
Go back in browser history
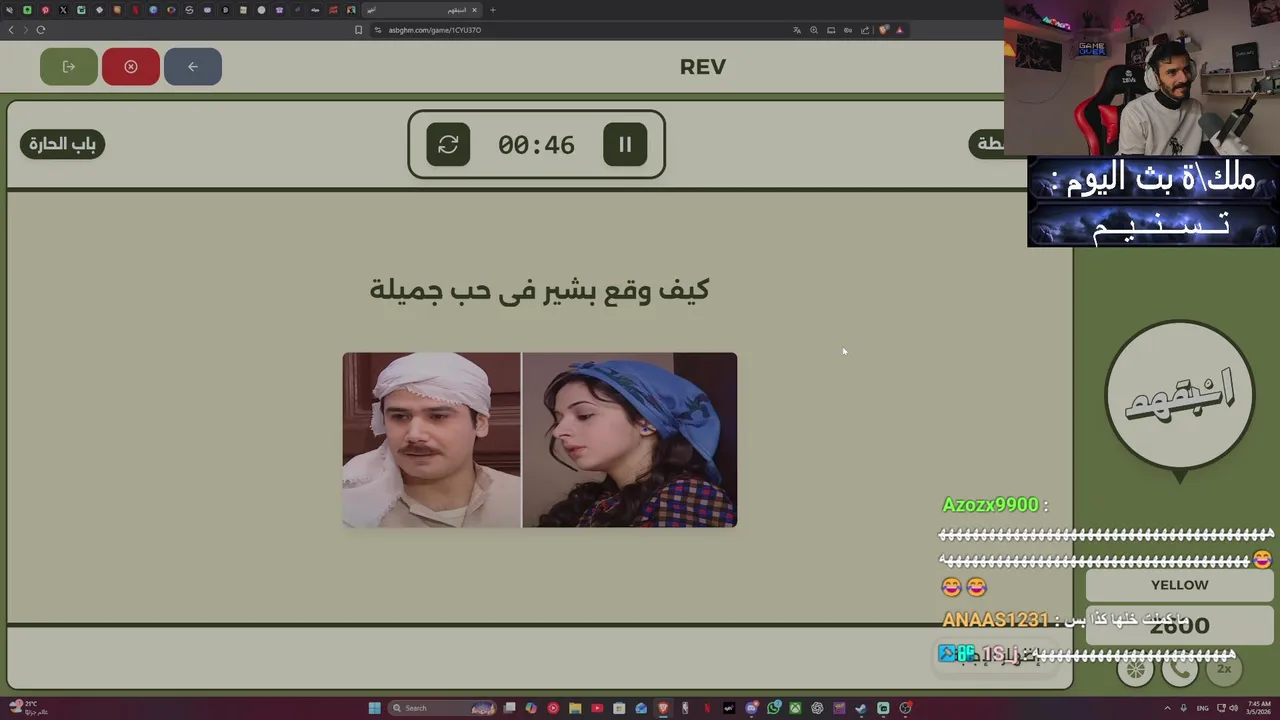tap(11, 30)
